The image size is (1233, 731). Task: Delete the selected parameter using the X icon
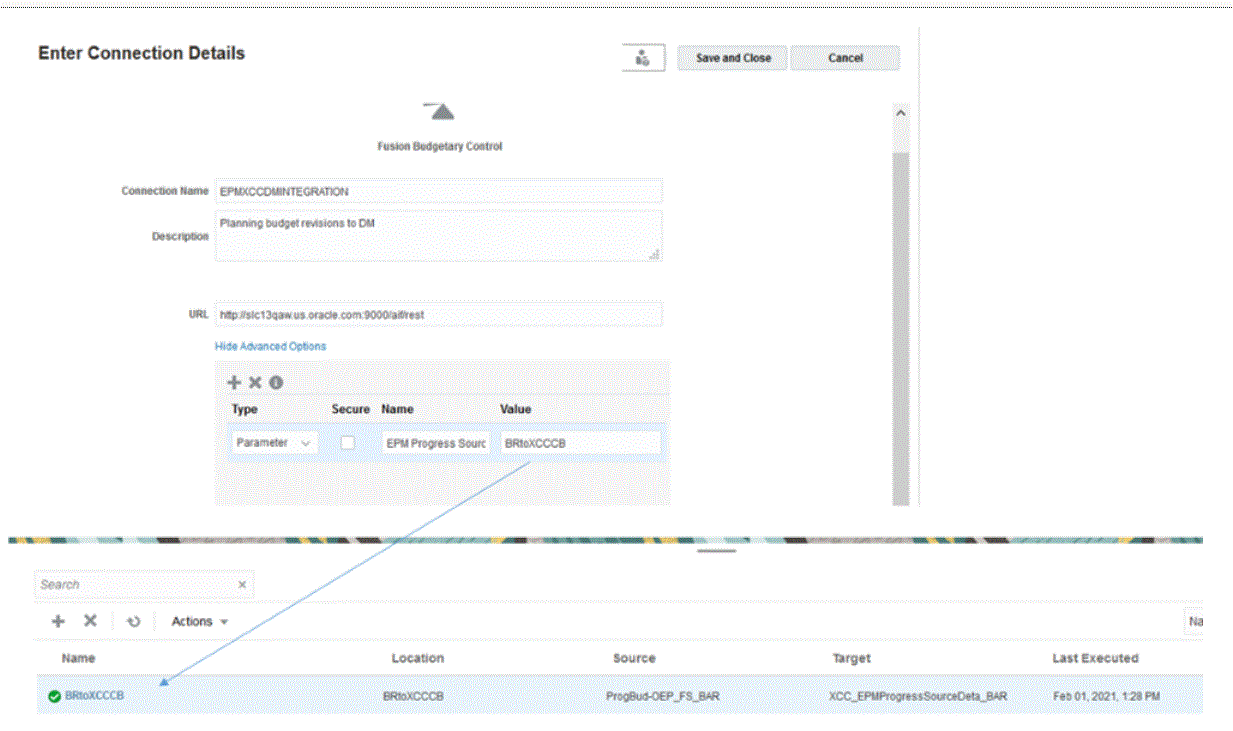pyautogui.click(x=254, y=382)
